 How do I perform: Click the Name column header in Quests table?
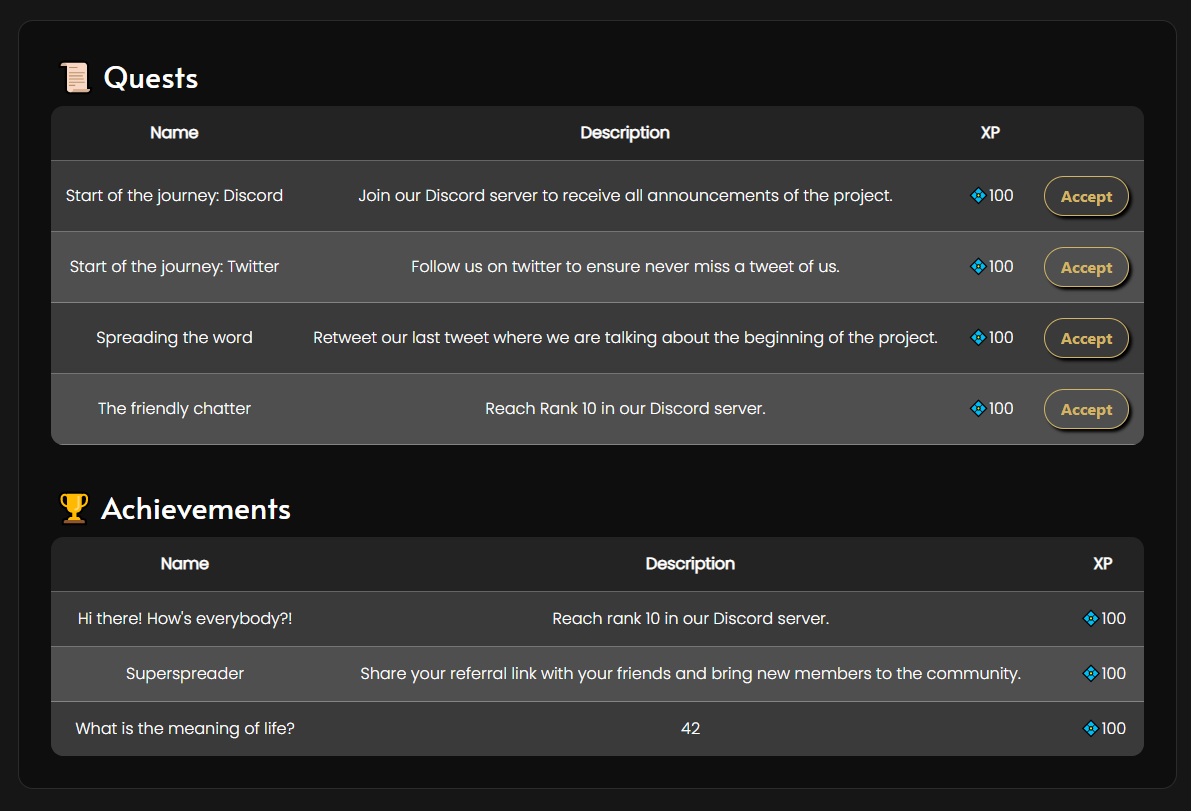174,132
